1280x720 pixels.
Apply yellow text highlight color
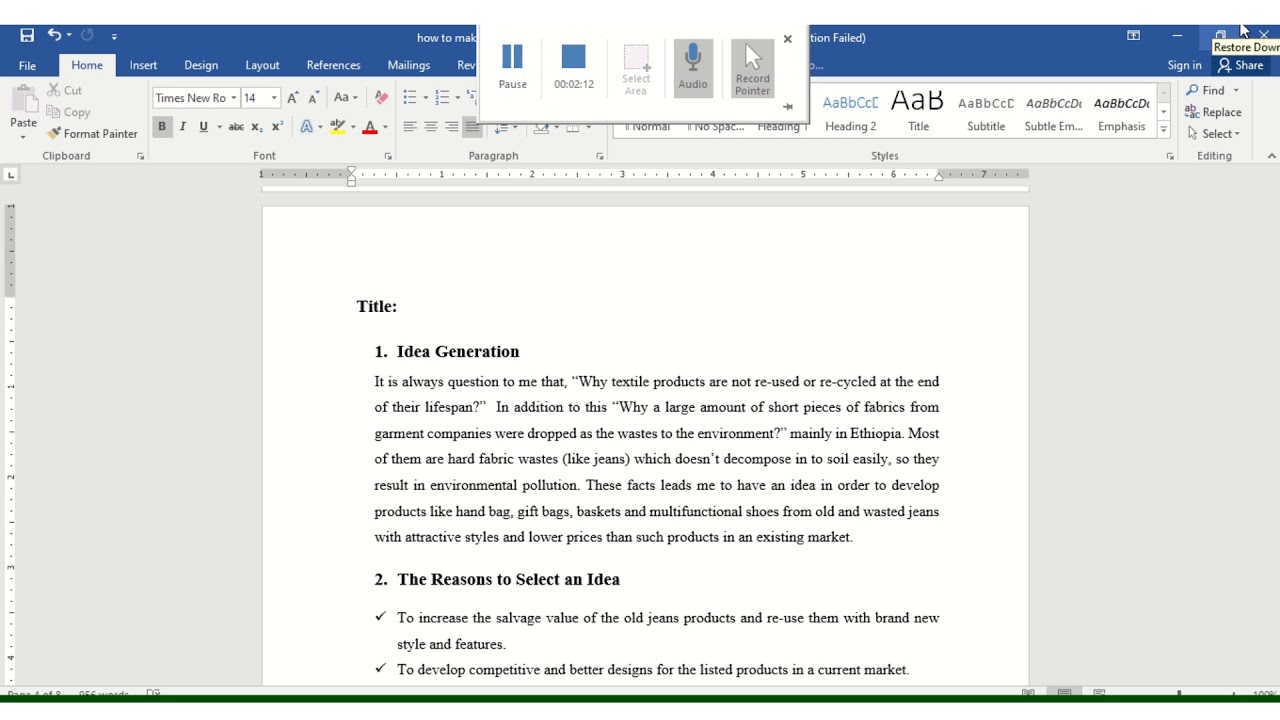(338, 127)
